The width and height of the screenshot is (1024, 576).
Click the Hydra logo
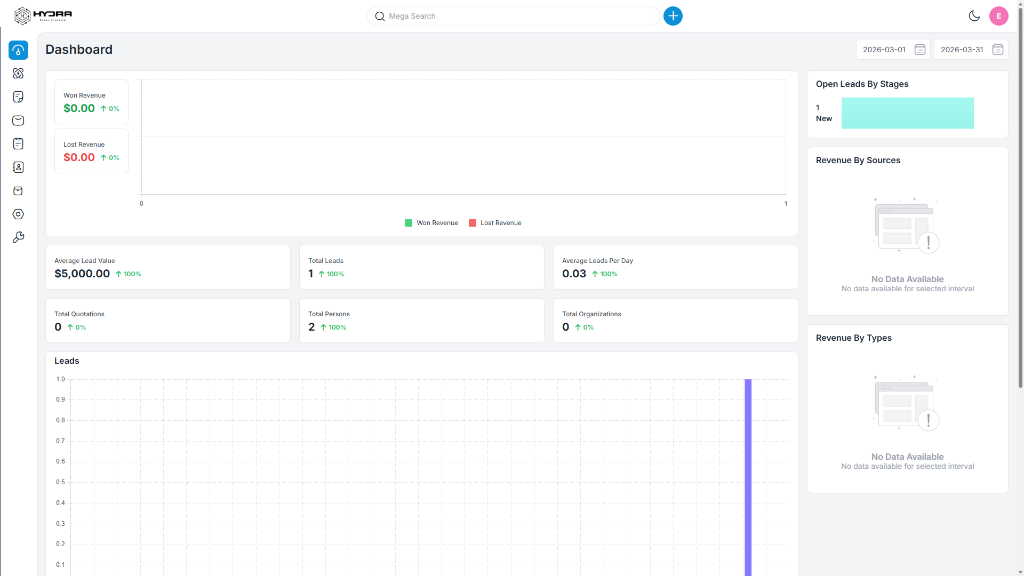(x=43, y=16)
